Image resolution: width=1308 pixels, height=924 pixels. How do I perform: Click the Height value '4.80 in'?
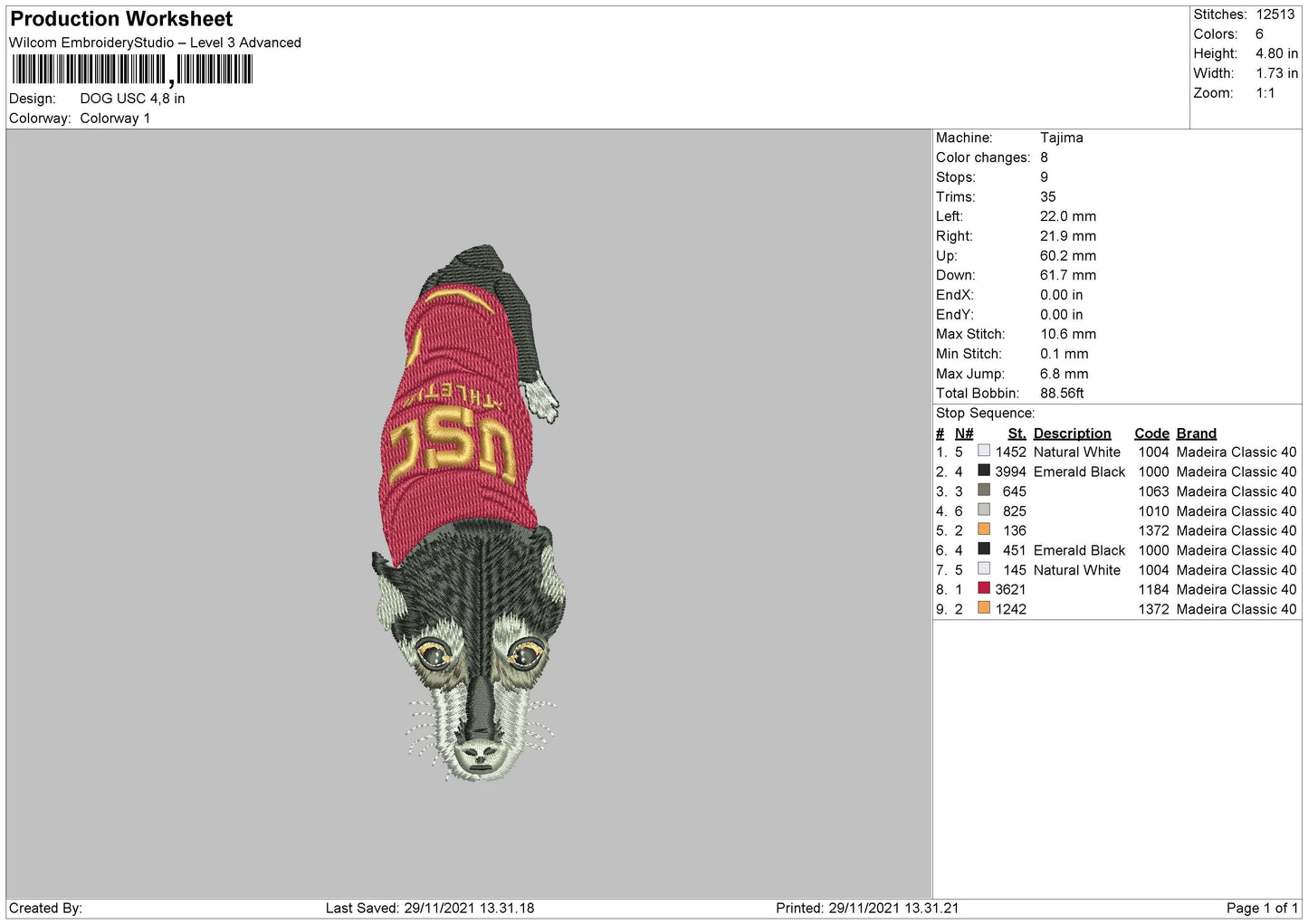tap(1276, 53)
